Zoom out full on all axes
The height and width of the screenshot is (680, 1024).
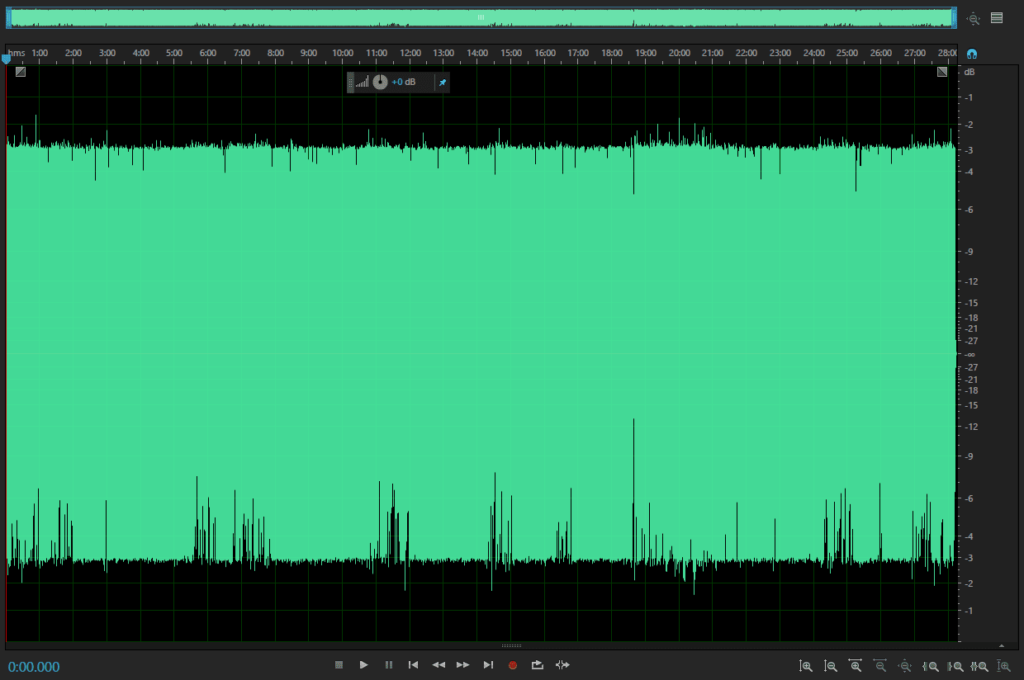point(905,666)
